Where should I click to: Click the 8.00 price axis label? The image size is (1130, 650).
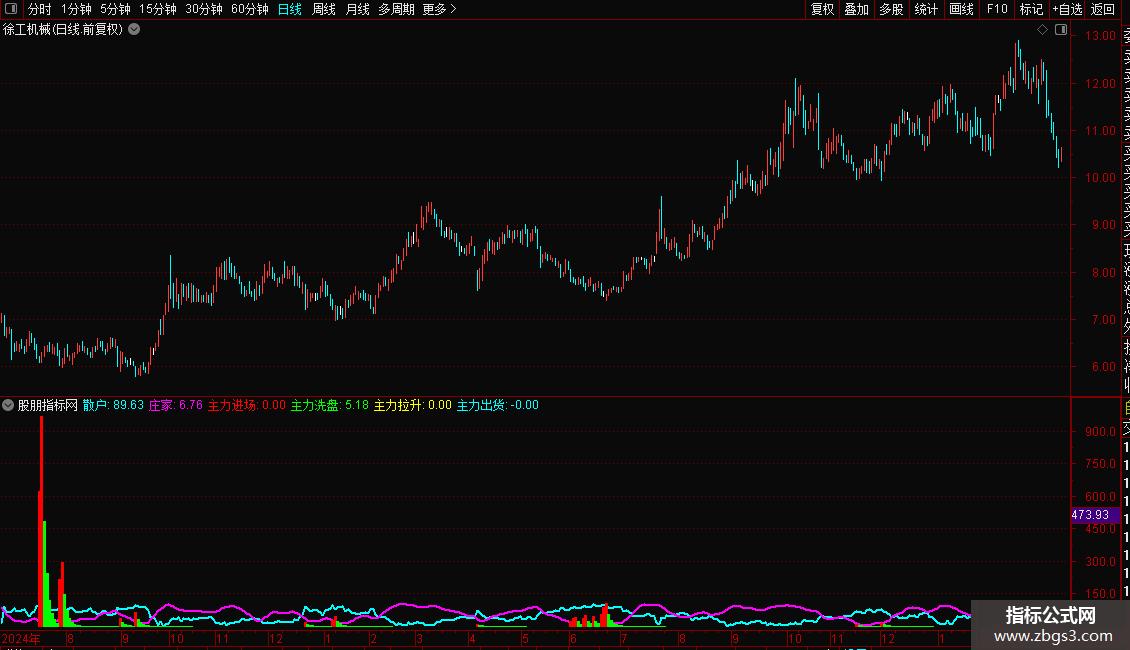tap(1103, 272)
